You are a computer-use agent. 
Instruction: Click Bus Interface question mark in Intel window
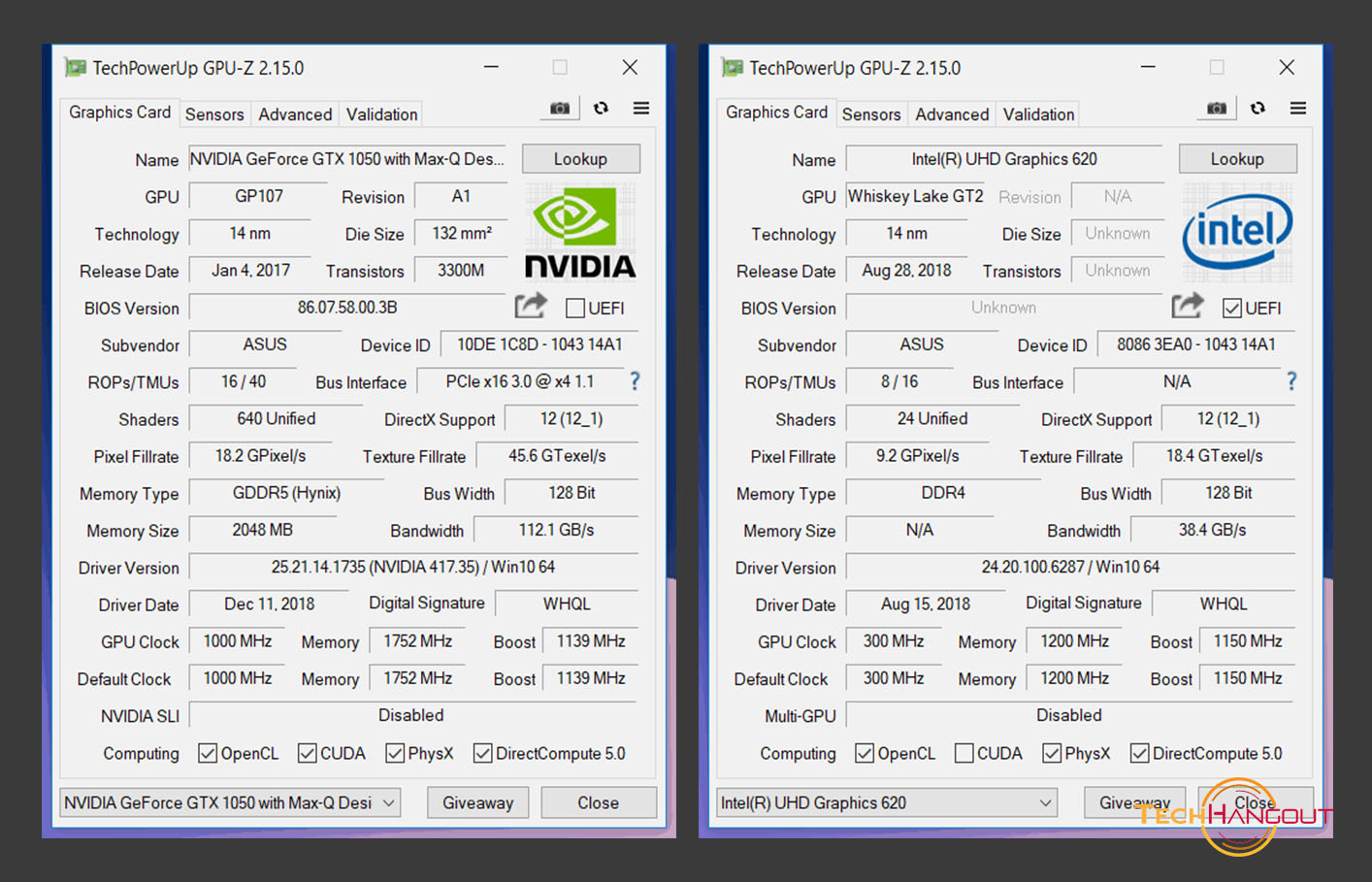pyautogui.click(x=1291, y=381)
